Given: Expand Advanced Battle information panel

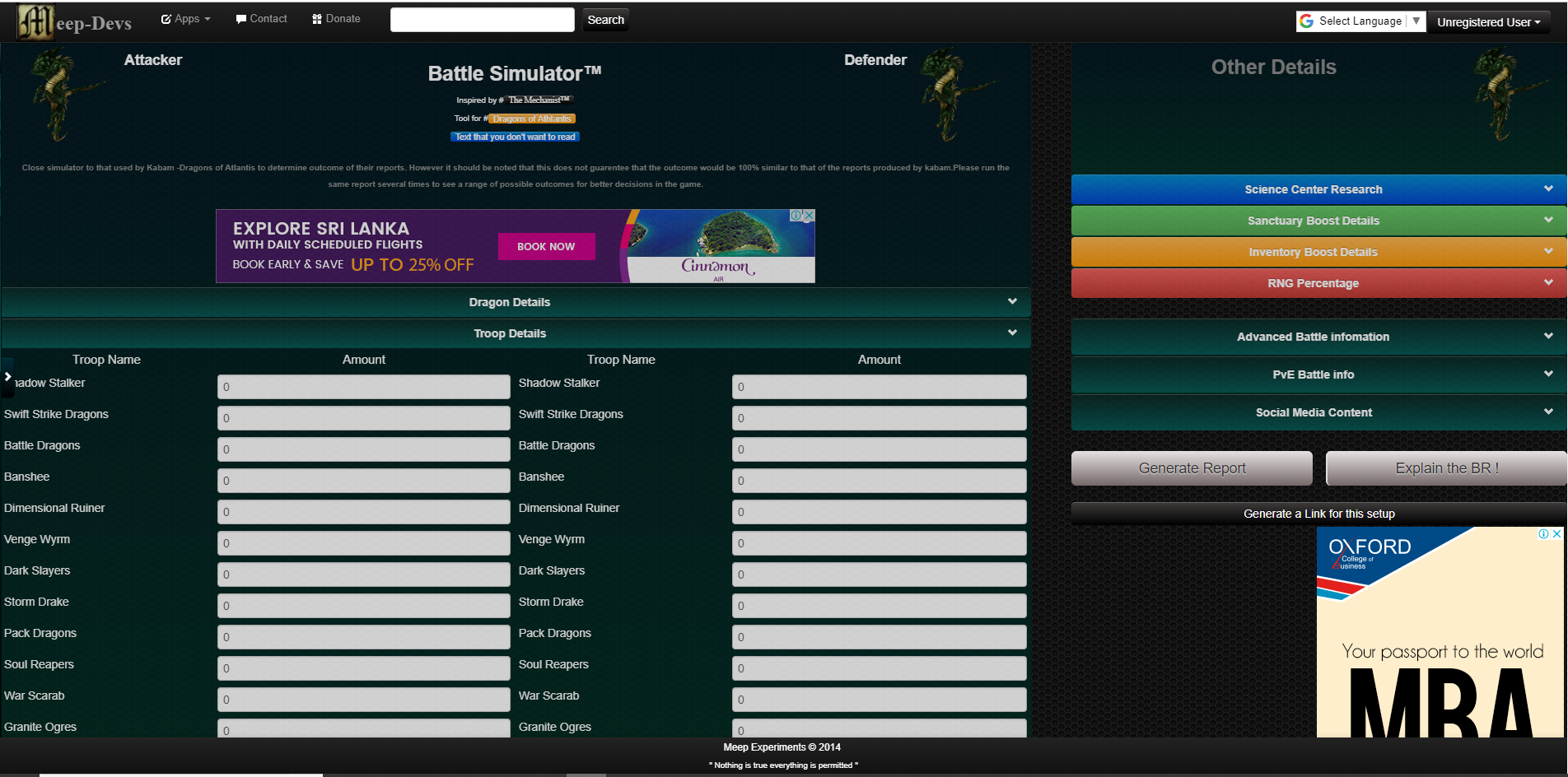Looking at the screenshot, I should [x=1318, y=337].
